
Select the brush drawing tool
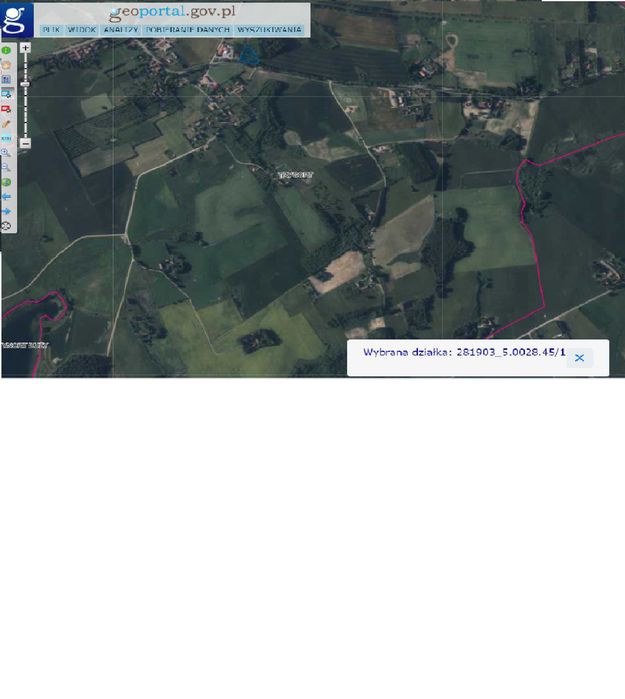coord(6,123)
